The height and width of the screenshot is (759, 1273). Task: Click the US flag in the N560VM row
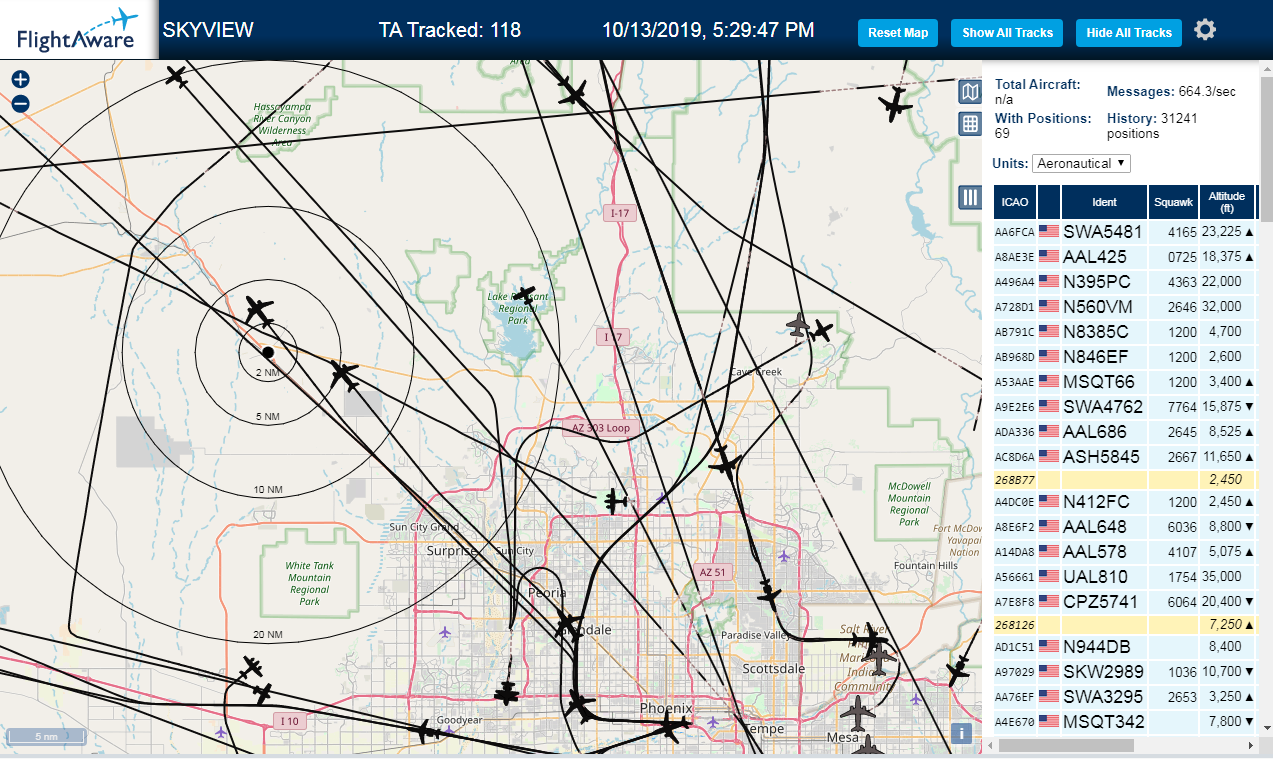pos(1049,306)
